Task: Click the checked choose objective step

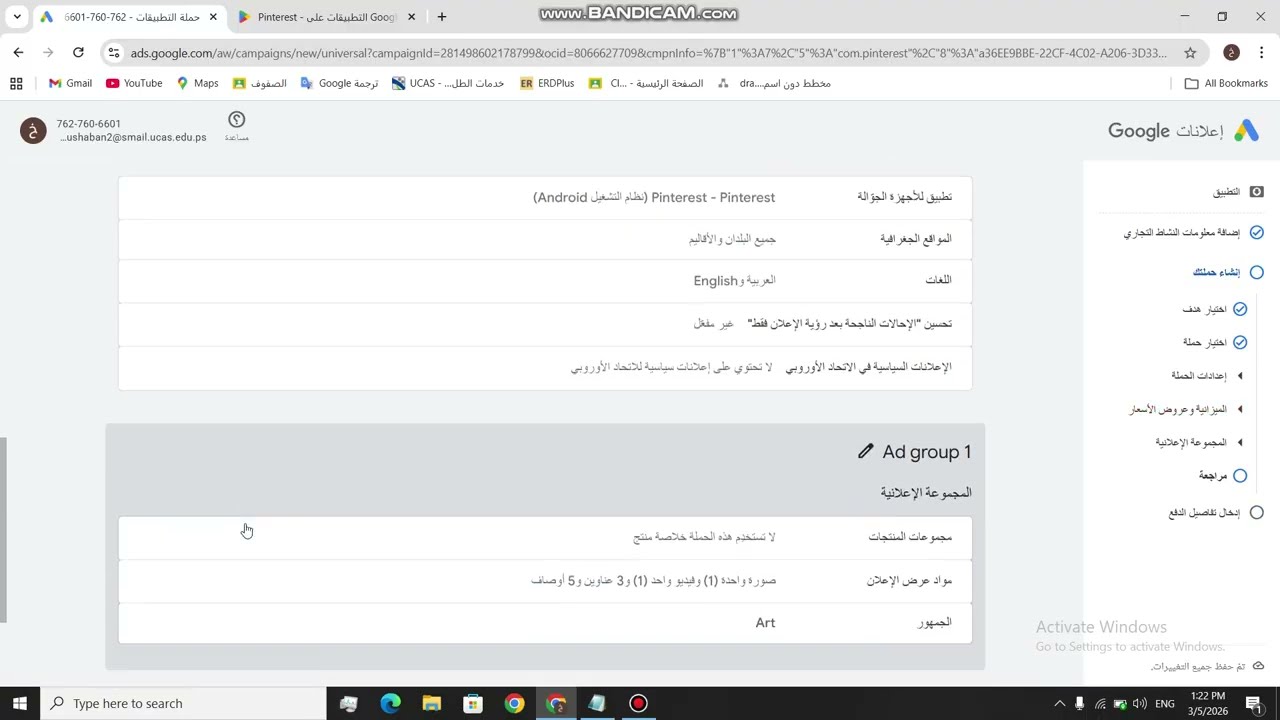Action: [1240, 310]
